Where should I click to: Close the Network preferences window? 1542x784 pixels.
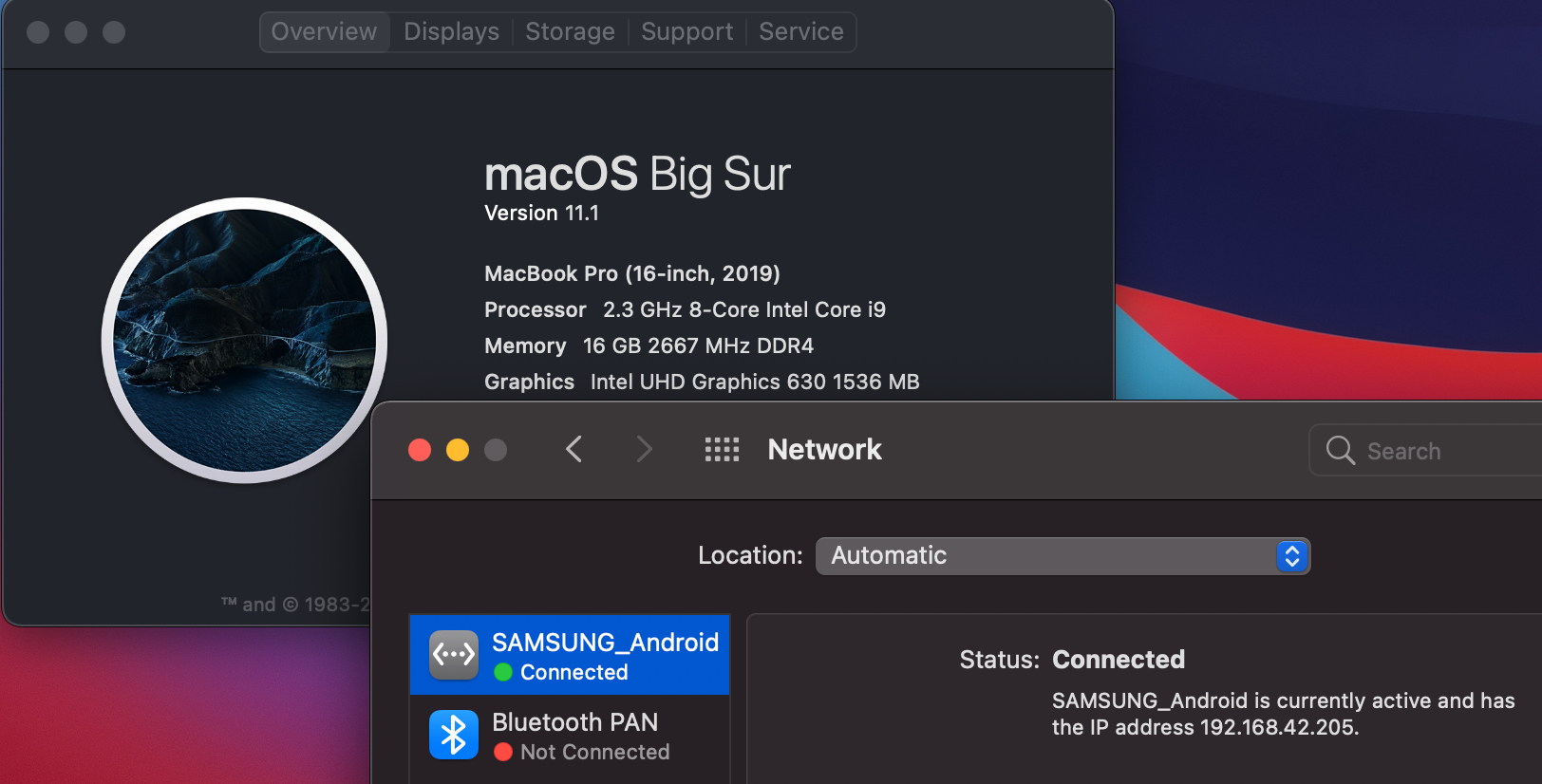pos(420,450)
